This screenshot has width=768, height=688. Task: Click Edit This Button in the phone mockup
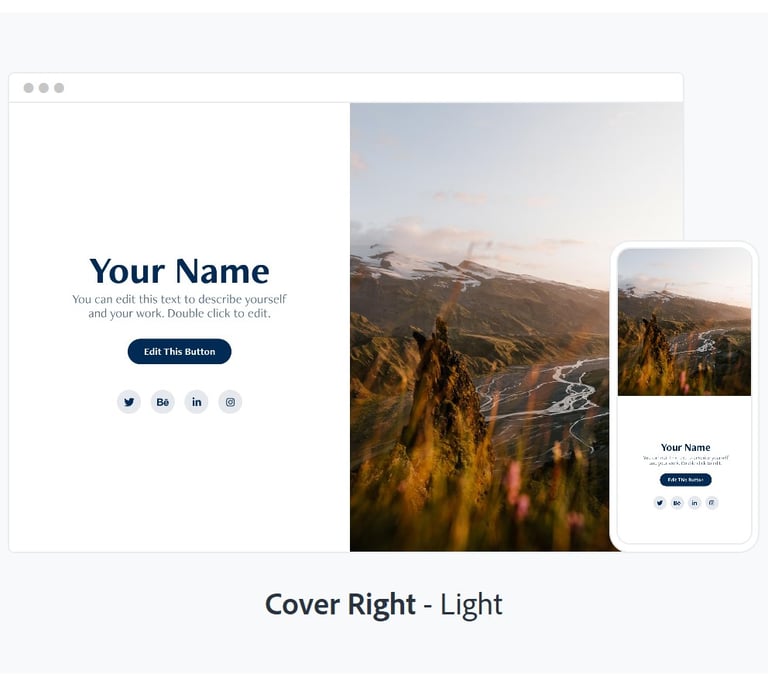686,480
